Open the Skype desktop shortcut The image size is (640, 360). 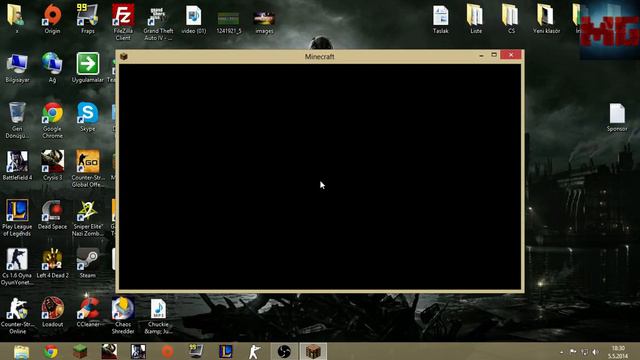pos(87,117)
